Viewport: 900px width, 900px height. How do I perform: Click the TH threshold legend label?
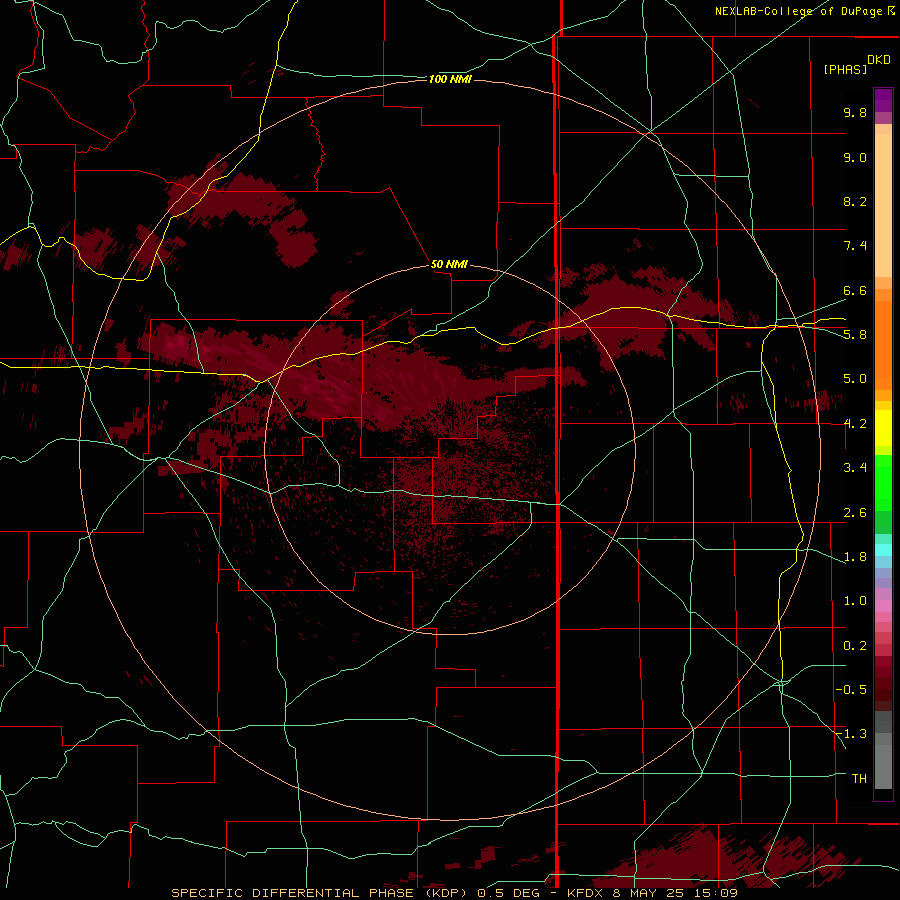[859, 779]
